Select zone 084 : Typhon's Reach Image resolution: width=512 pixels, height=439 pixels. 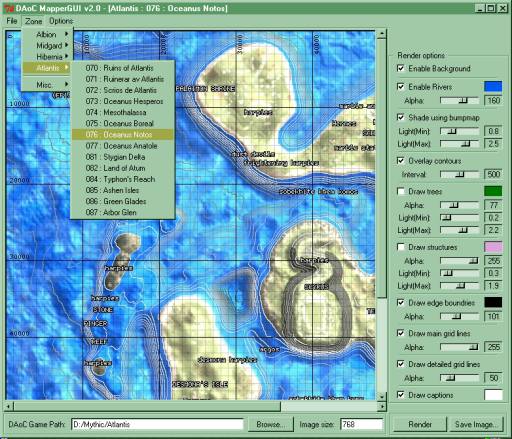click(x=122, y=179)
